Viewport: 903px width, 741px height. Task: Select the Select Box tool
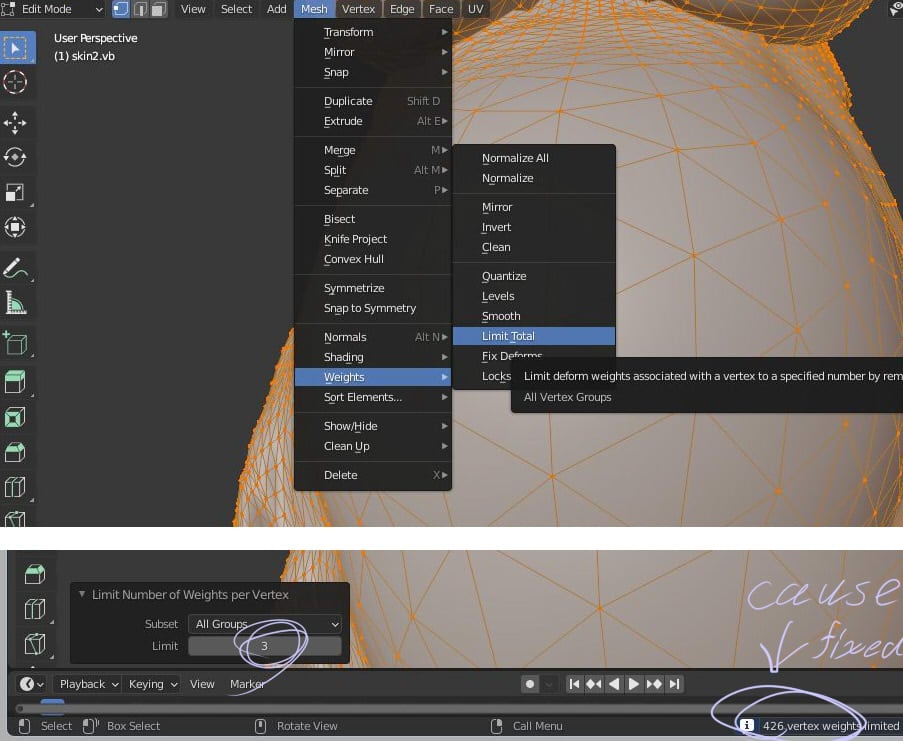(17, 47)
